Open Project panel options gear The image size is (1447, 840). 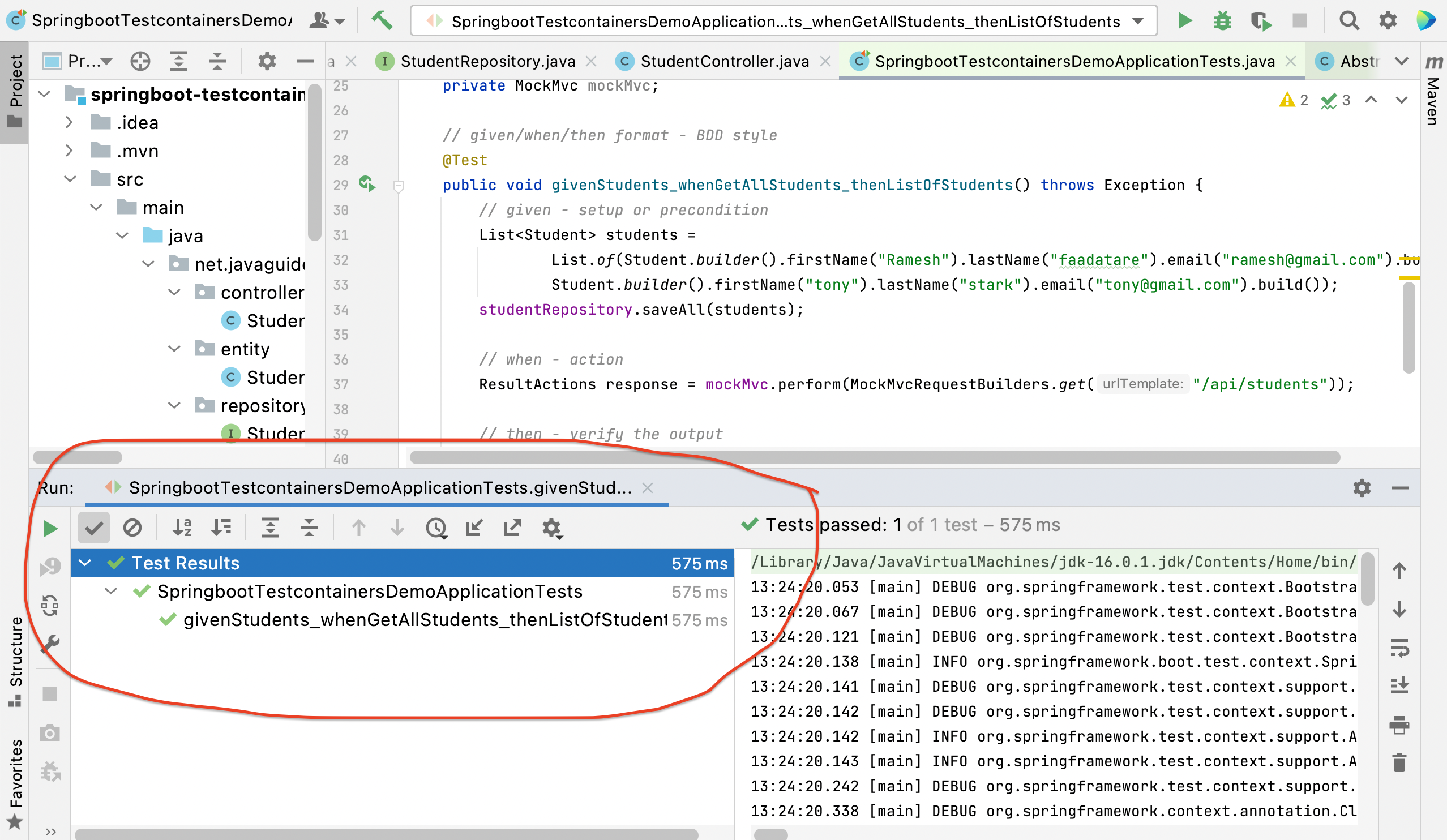[x=267, y=61]
